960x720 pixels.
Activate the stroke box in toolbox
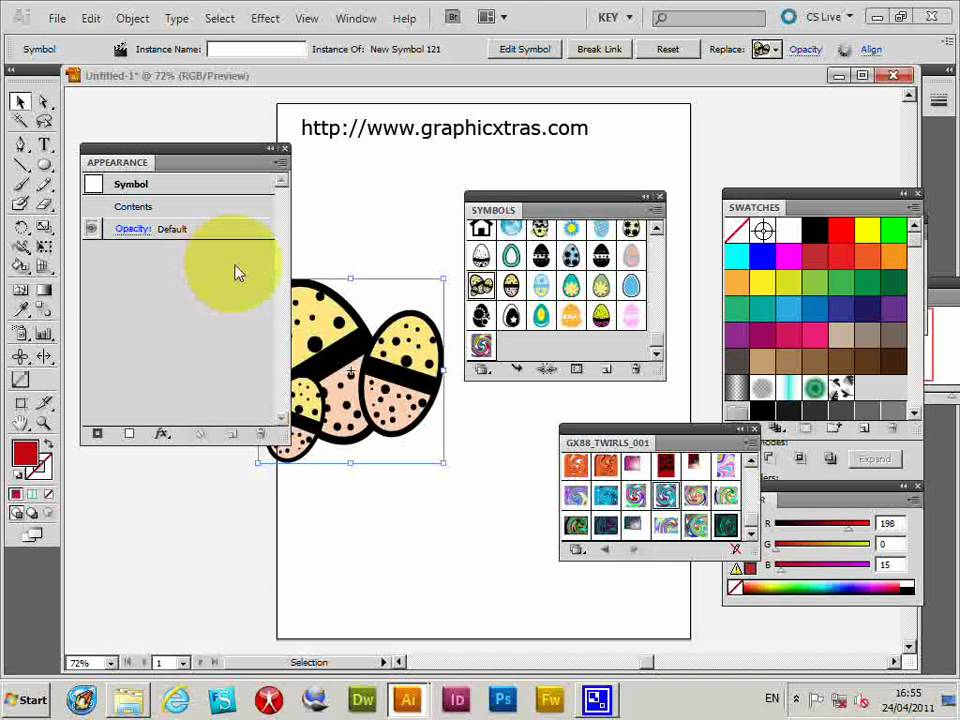click(x=40, y=467)
